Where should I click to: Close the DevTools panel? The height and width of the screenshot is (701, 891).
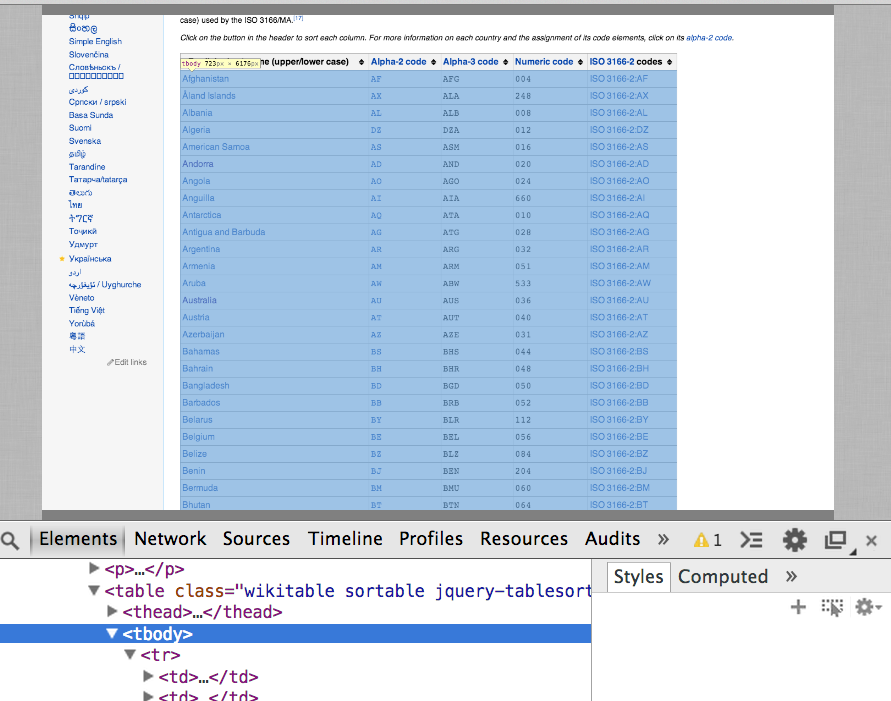(x=871, y=540)
